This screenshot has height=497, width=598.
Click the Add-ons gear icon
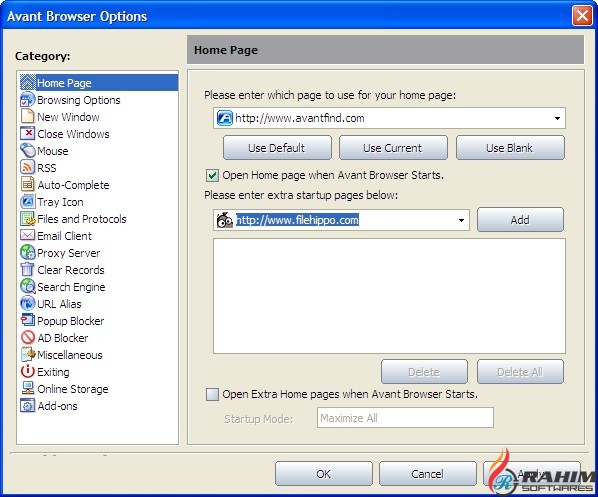(x=27, y=405)
